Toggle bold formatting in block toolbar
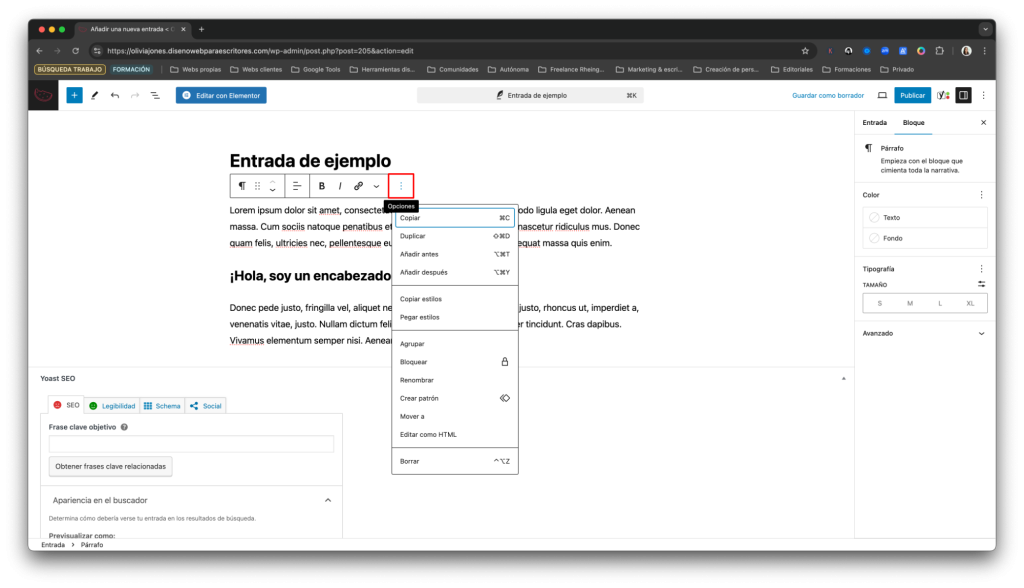The image size is (1024, 588). [x=322, y=186]
